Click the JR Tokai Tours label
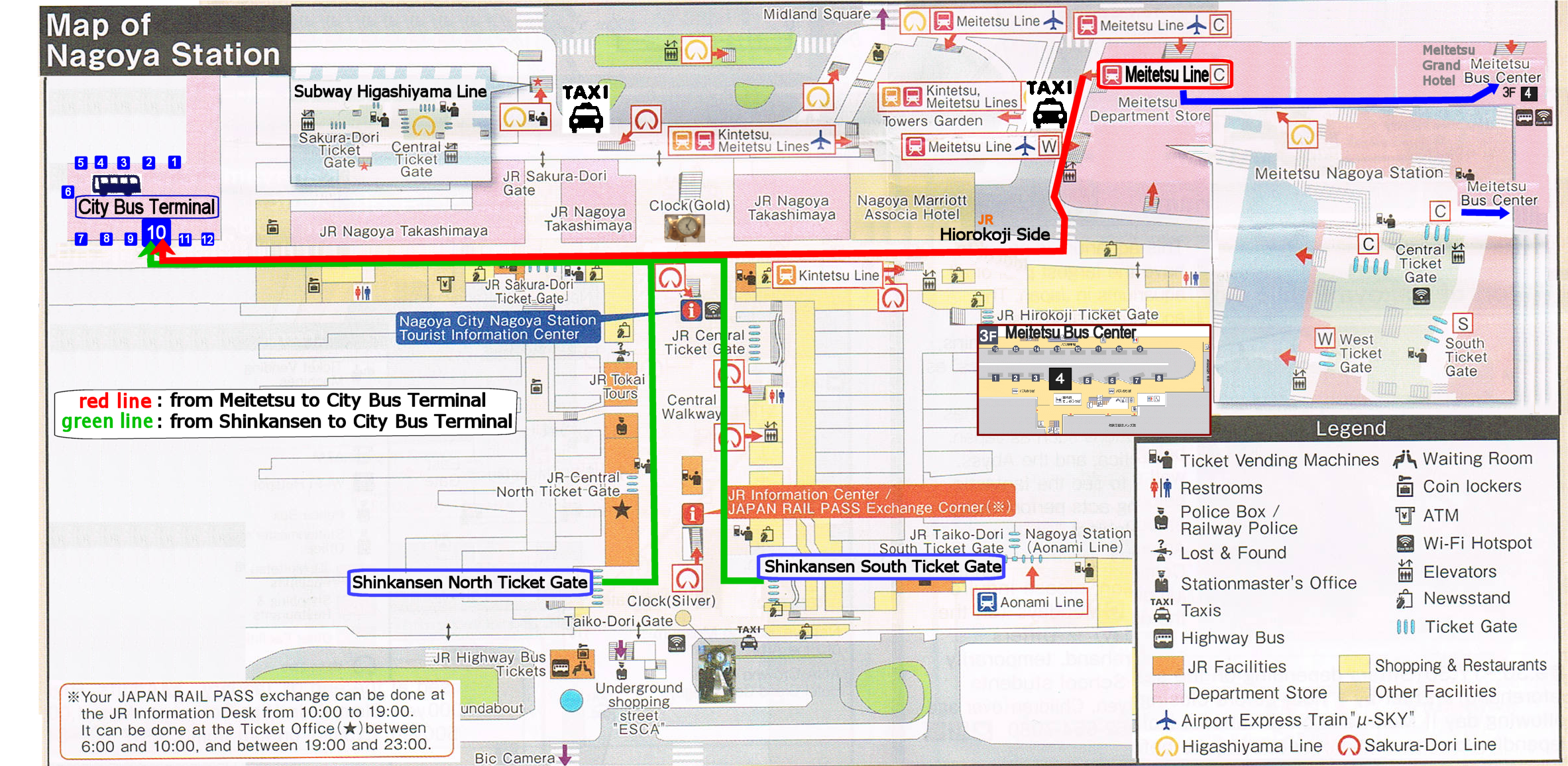 coord(617,386)
